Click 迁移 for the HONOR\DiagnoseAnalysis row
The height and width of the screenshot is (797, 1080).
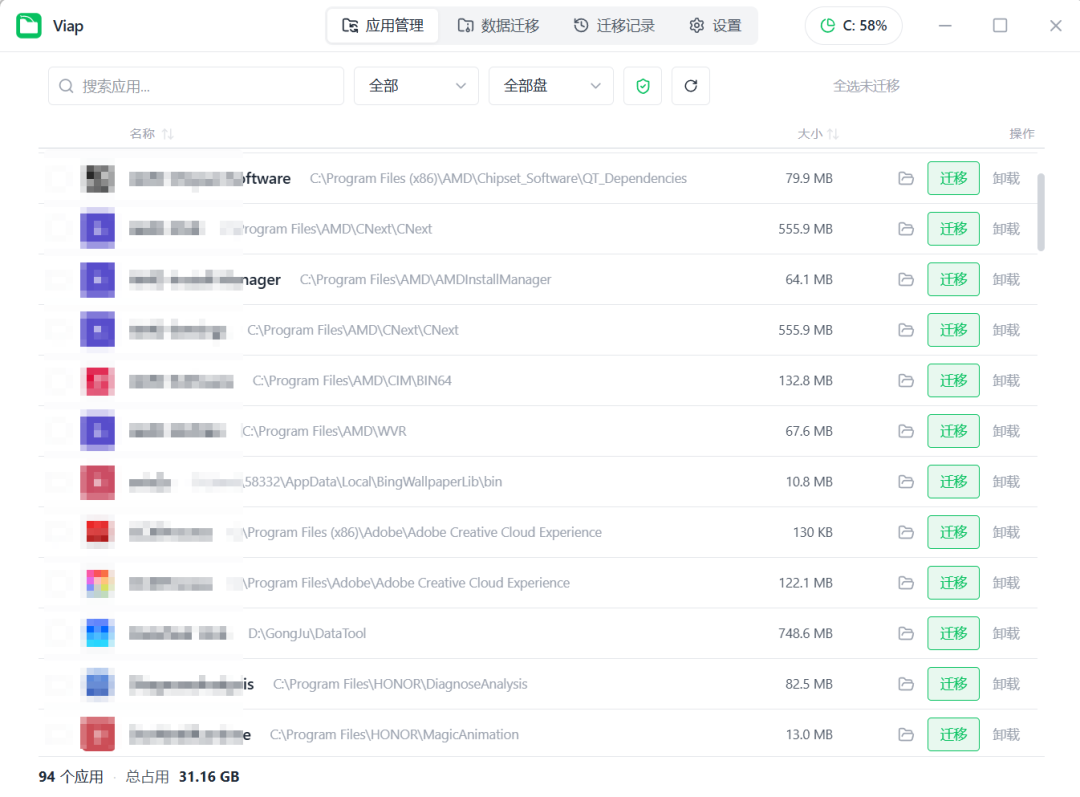(x=953, y=684)
